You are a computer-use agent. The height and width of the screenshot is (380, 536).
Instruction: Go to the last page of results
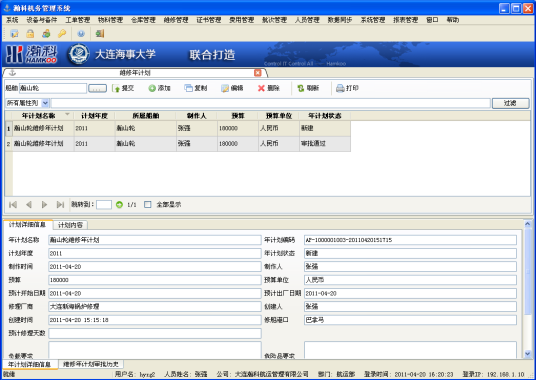click(60, 205)
